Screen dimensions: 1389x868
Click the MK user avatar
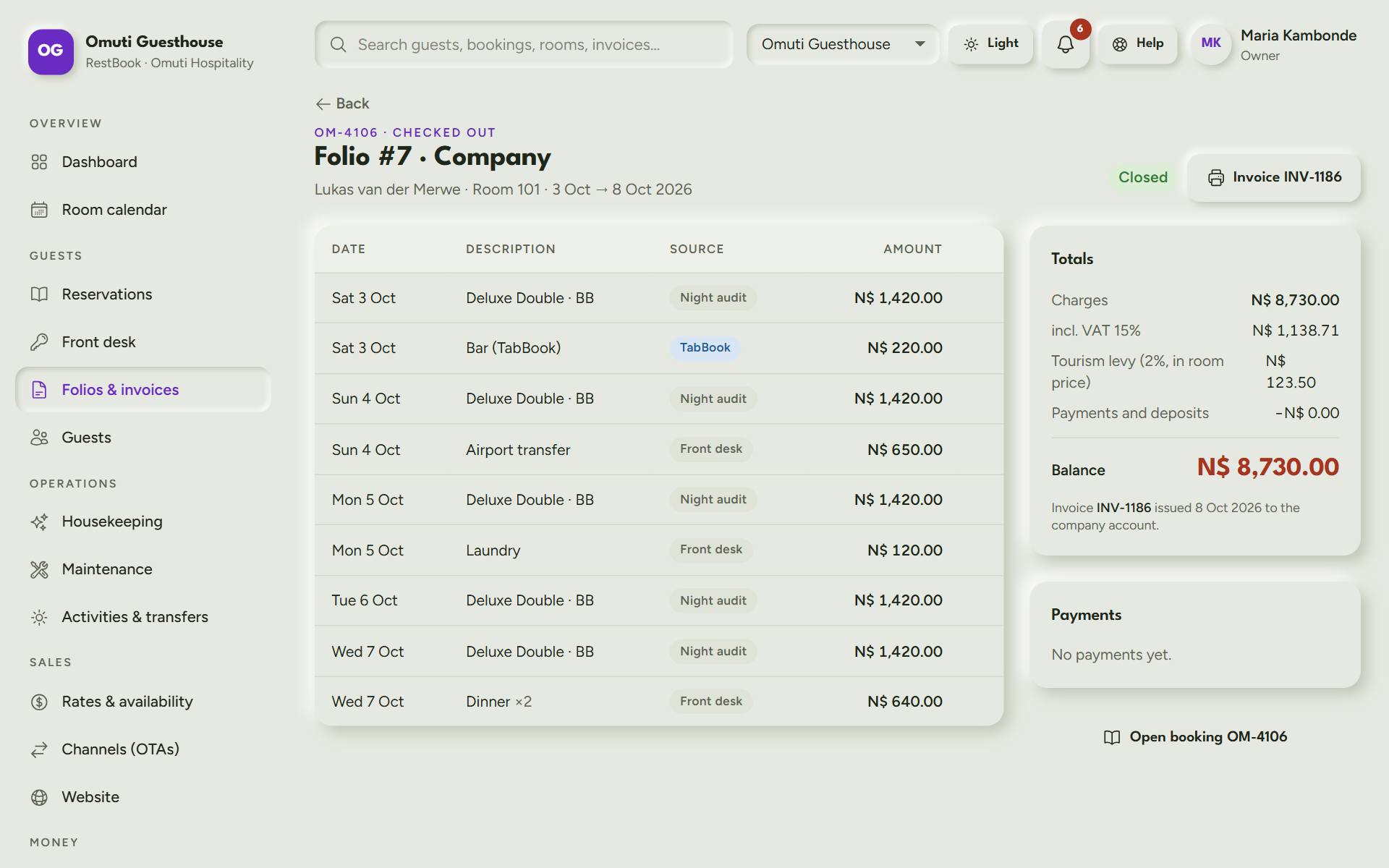tap(1211, 43)
